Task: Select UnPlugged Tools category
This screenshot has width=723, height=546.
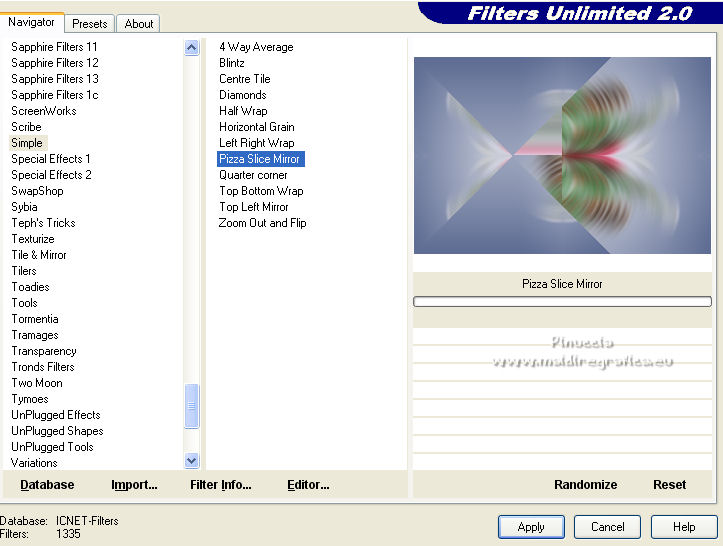Action: [x=52, y=447]
